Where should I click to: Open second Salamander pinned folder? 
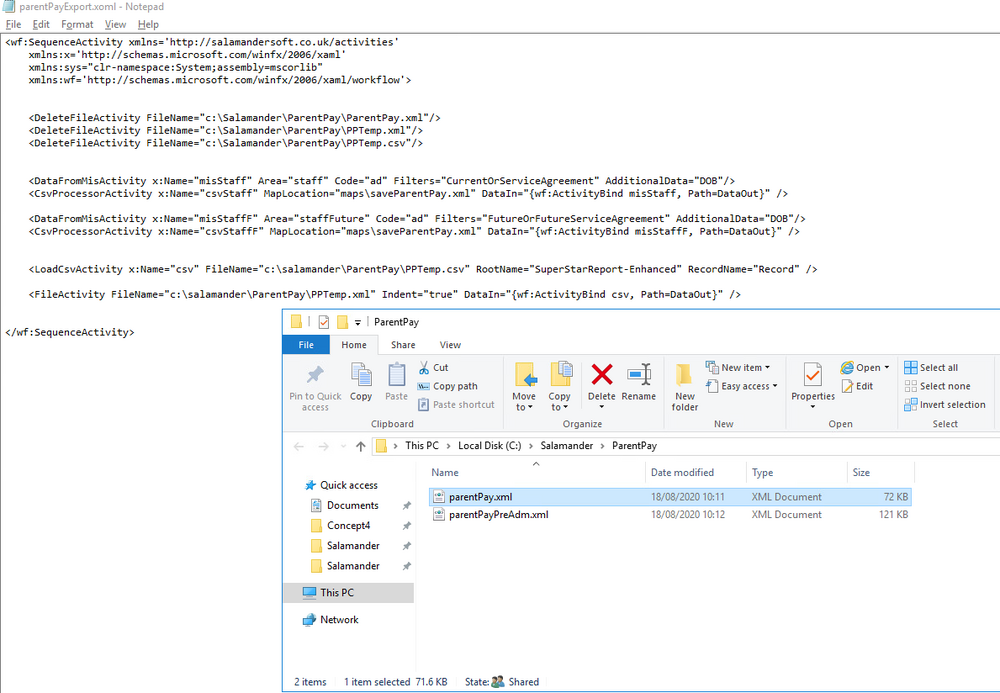point(353,566)
